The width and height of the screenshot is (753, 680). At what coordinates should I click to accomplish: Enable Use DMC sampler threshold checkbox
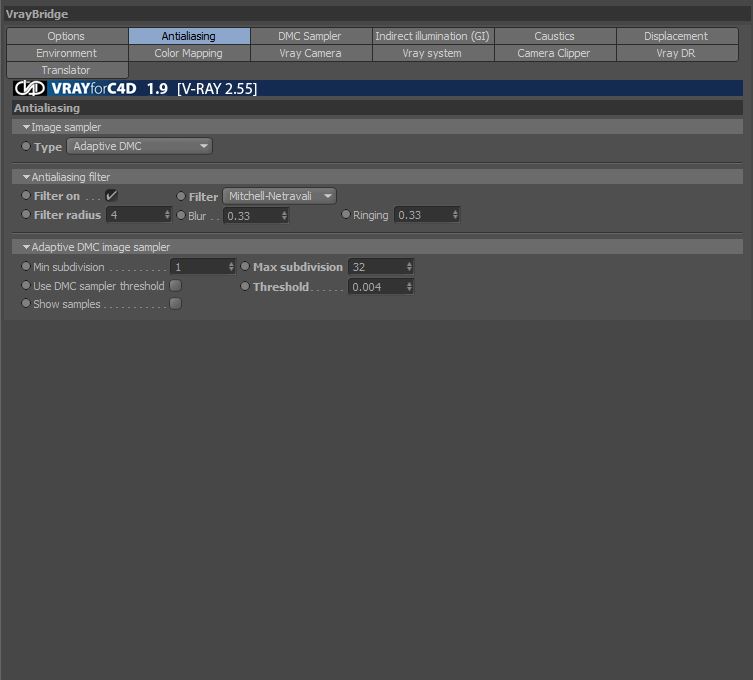point(176,286)
